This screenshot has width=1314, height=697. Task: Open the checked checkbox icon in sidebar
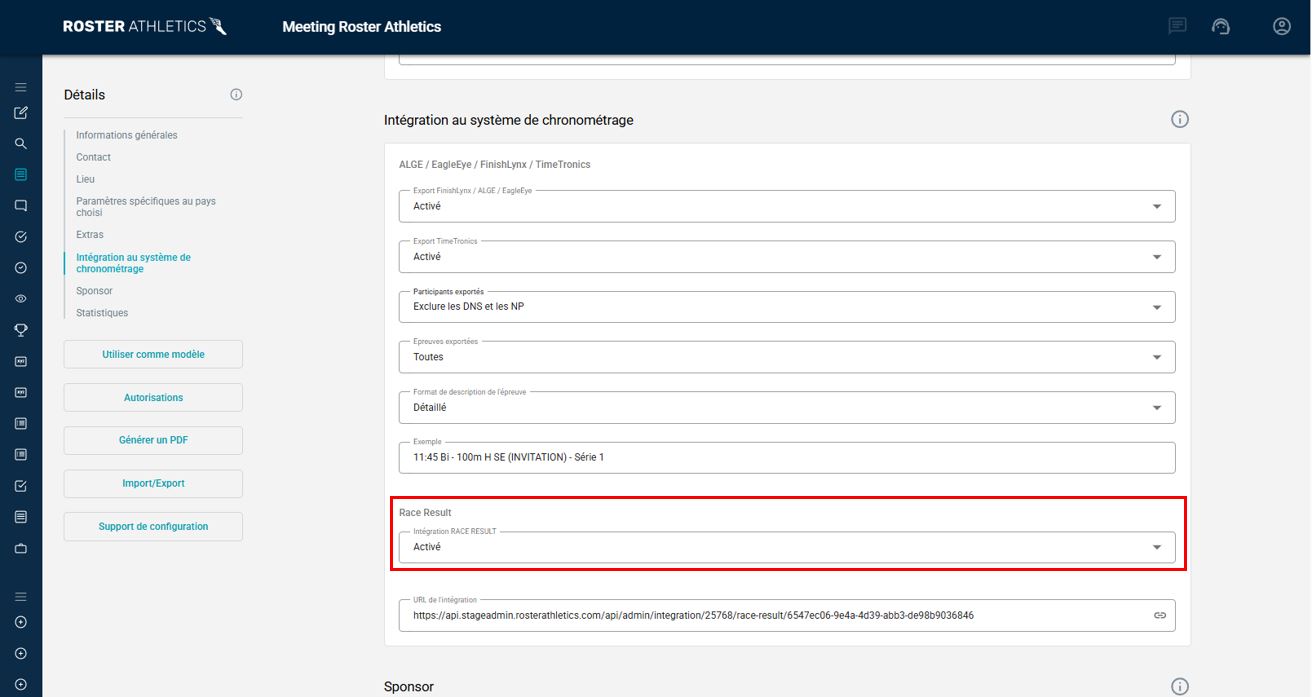click(x=21, y=486)
